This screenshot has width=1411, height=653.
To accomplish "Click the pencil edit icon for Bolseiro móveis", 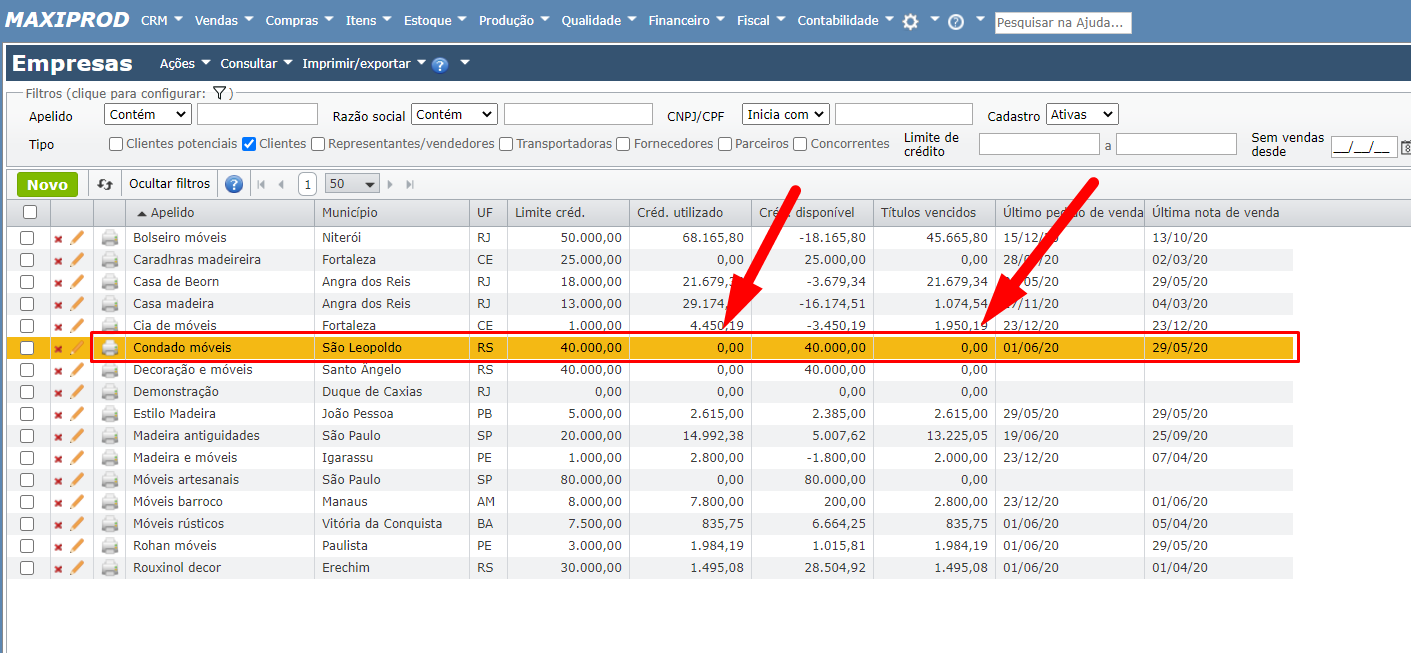I will pos(77,238).
